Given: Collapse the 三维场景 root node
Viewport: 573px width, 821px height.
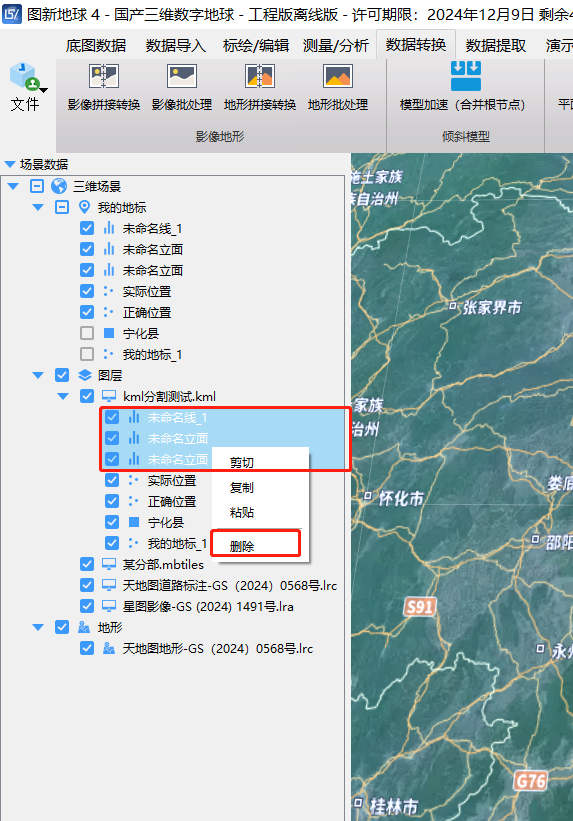Looking at the screenshot, I should point(13,186).
